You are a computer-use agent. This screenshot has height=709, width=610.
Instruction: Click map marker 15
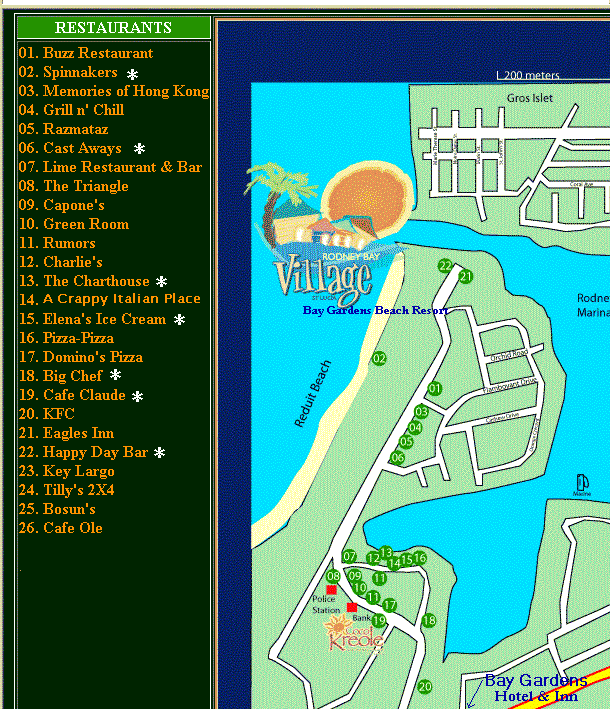407,560
